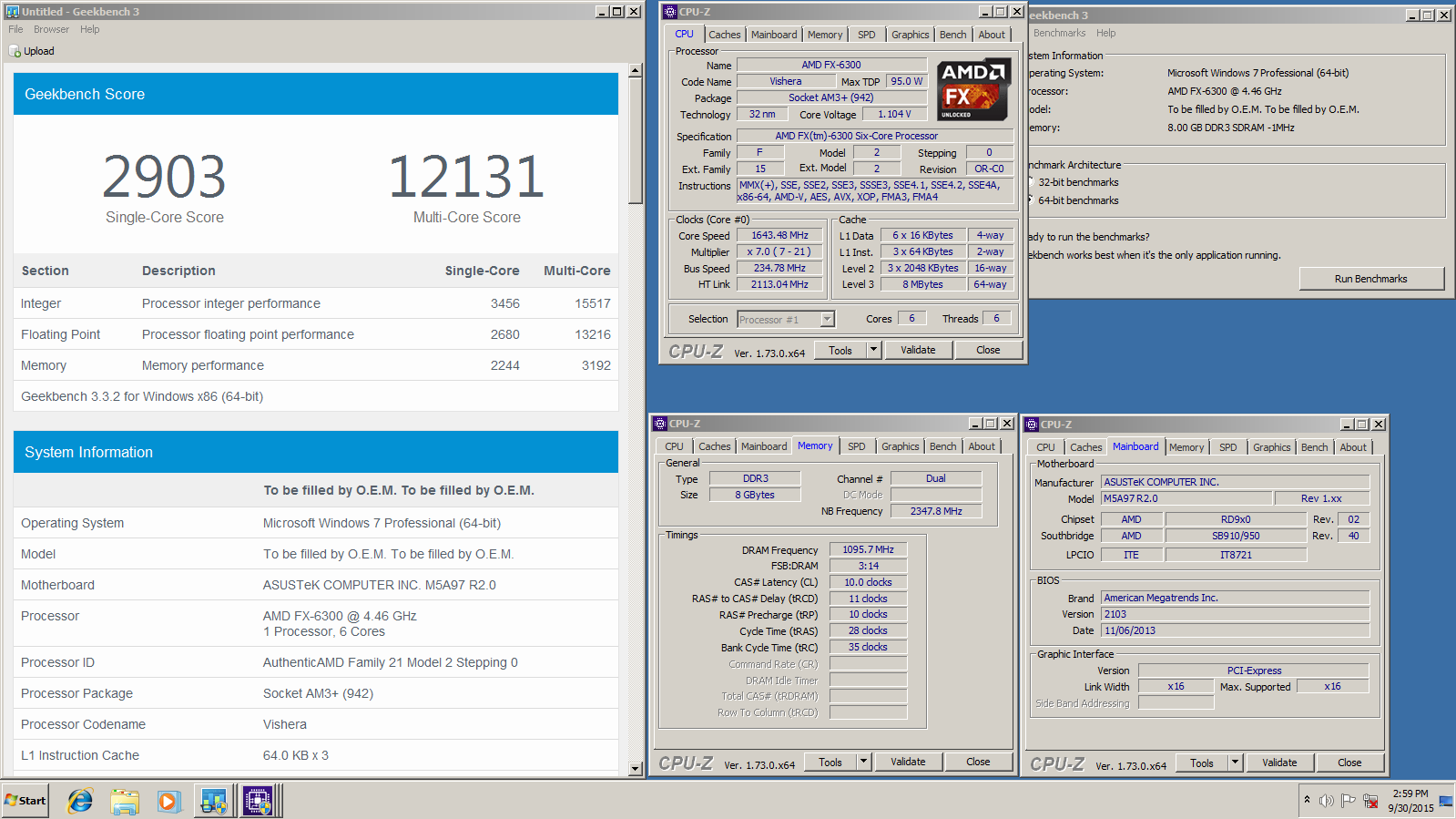The width and height of the screenshot is (1456, 819).
Task: Switch to SPD tab in top CPU-Z window
Action: [866, 35]
